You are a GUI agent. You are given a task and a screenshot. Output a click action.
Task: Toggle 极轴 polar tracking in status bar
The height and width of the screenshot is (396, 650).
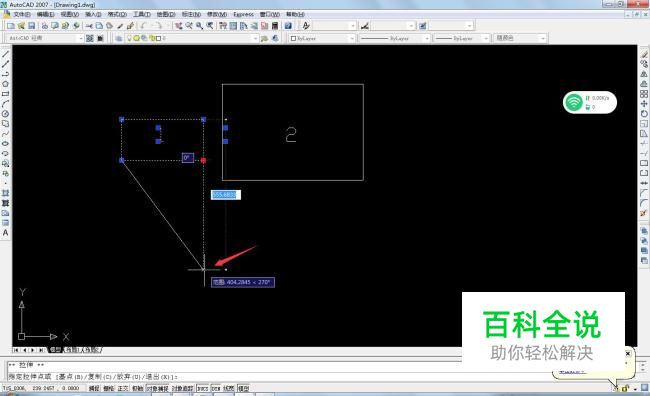pos(138,389)
